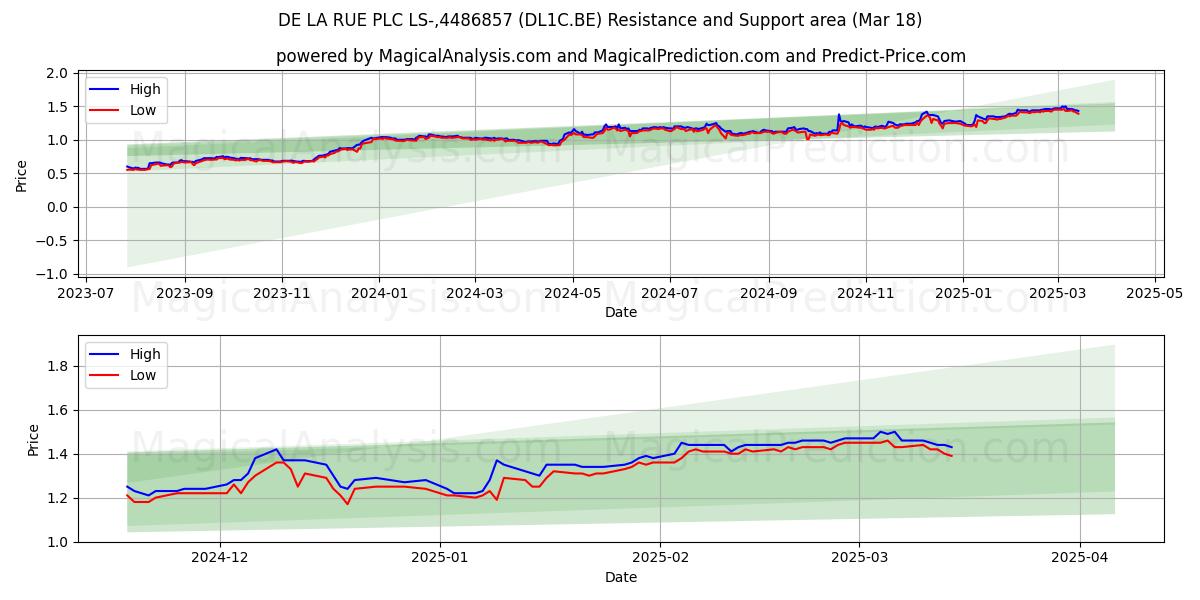Click the -0.5 y-axis tick in the top chart
Viewport: 1200px width, 600px height.
(52, 241)
